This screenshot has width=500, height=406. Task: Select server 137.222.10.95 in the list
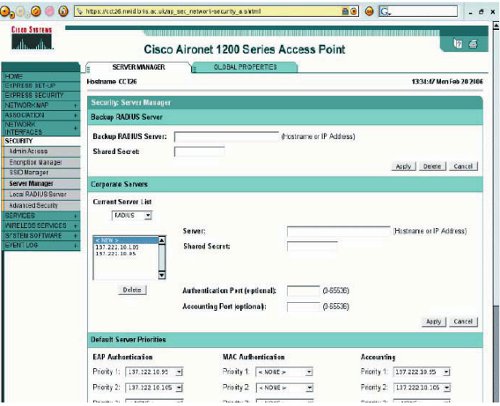coord(126,254)
